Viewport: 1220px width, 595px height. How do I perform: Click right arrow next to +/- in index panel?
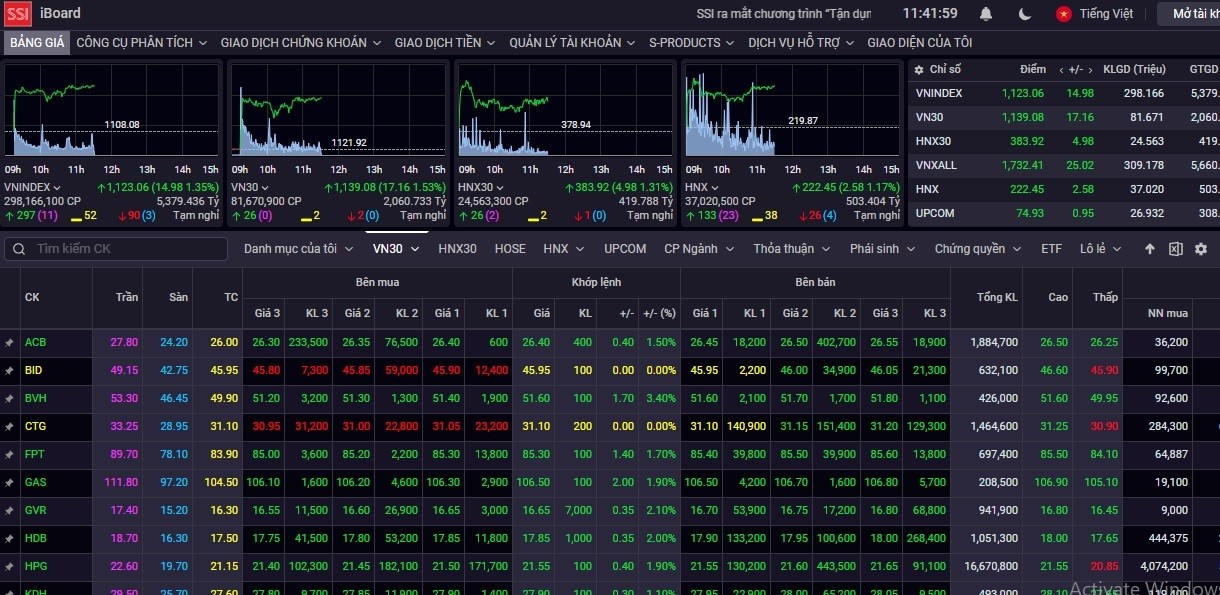(1090, 69)
